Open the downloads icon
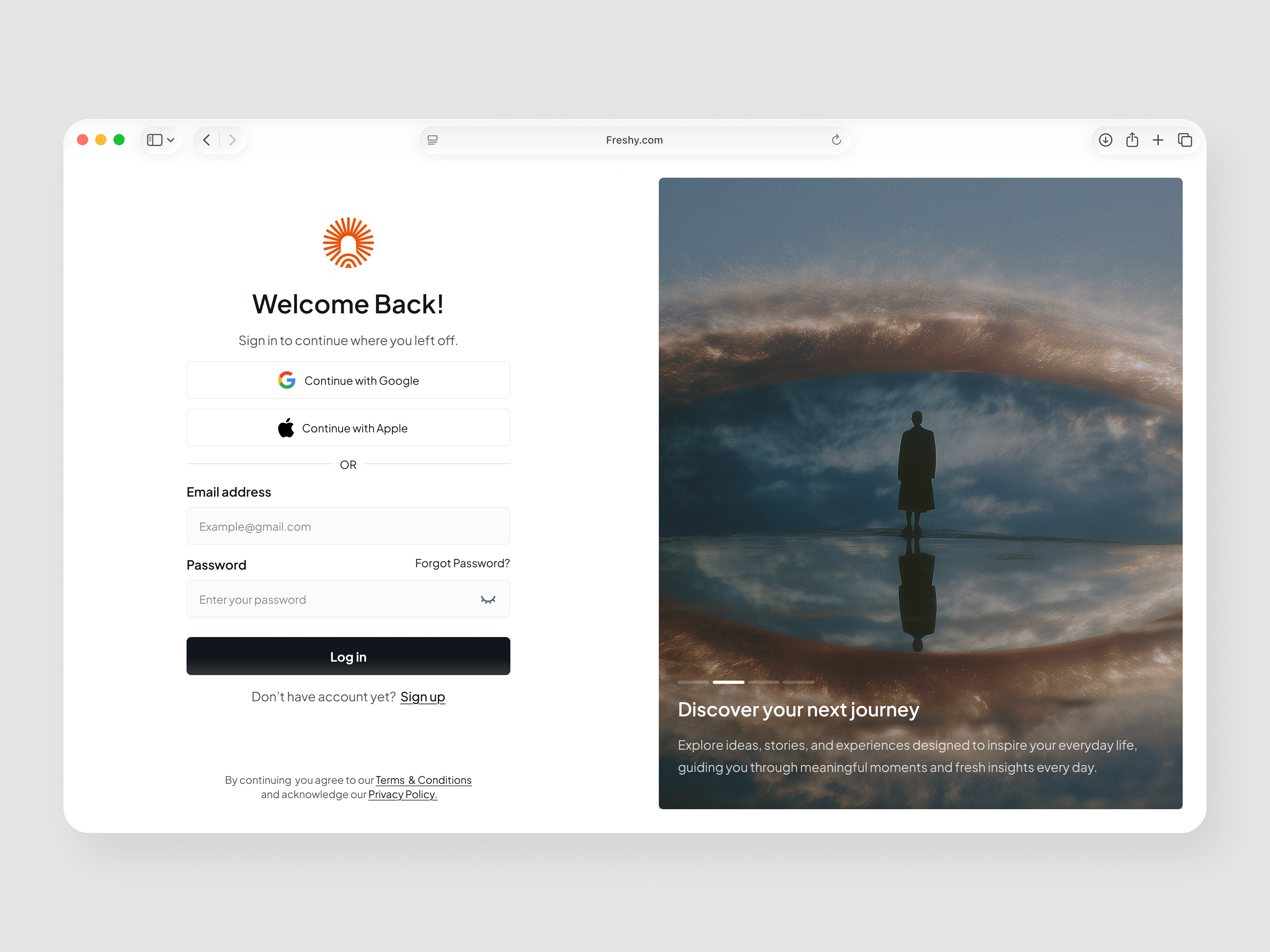This screenshot has height=952, width=1270. tap(1105, 140)
